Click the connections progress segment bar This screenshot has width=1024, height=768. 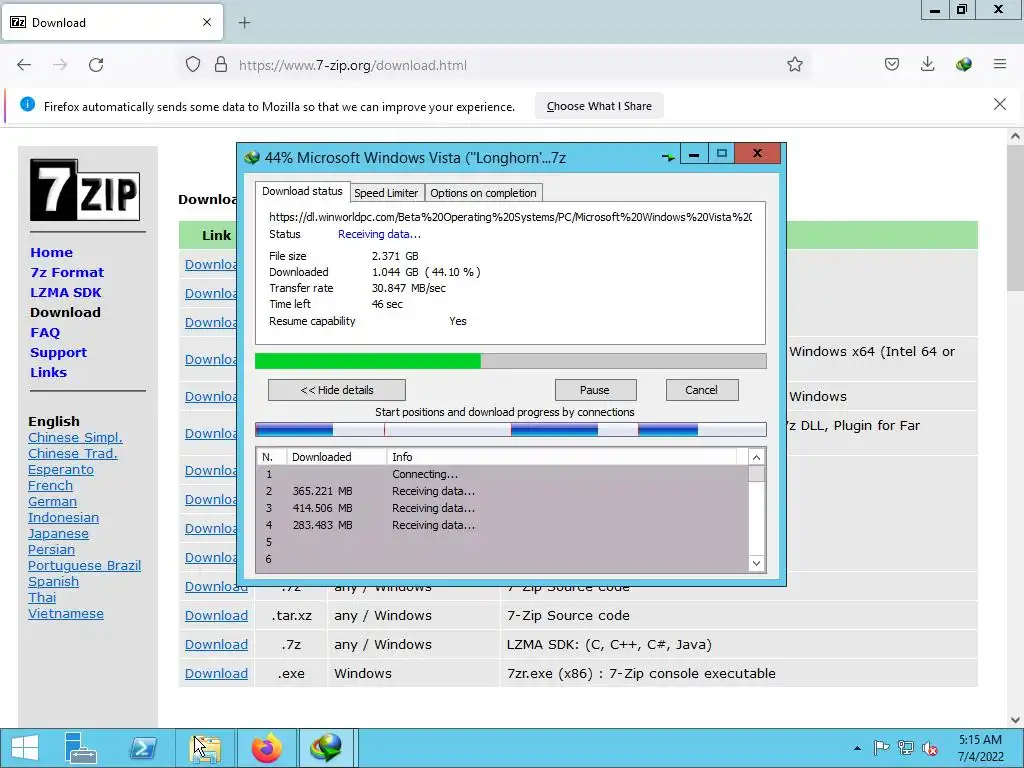point(511,429)
